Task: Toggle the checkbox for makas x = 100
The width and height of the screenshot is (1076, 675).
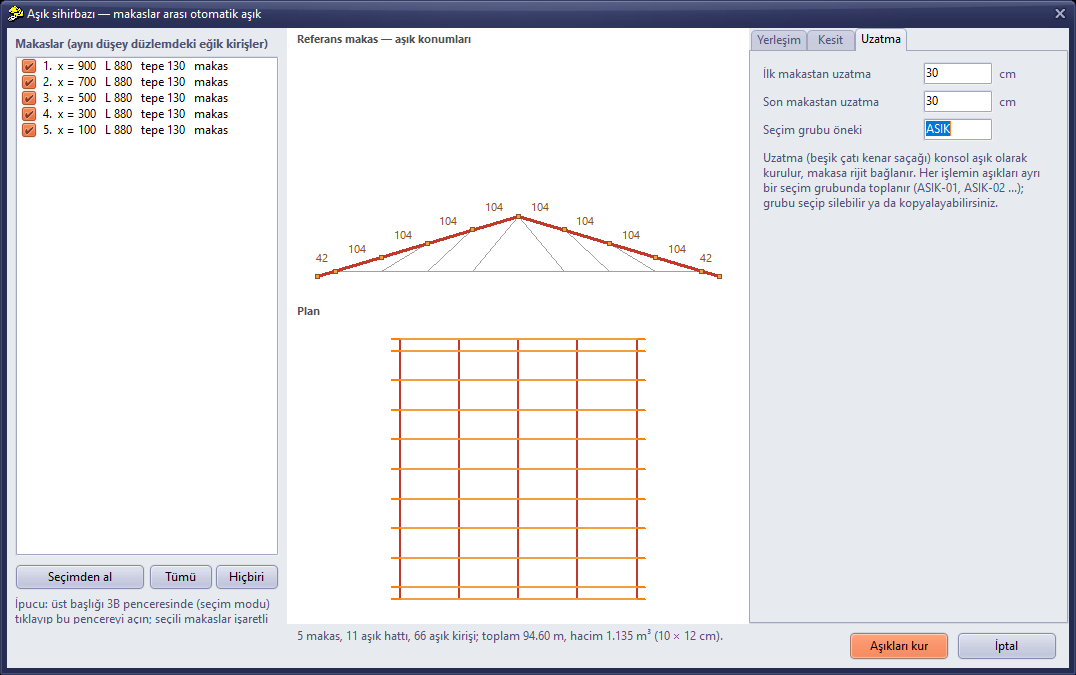Action: [29, 130]
